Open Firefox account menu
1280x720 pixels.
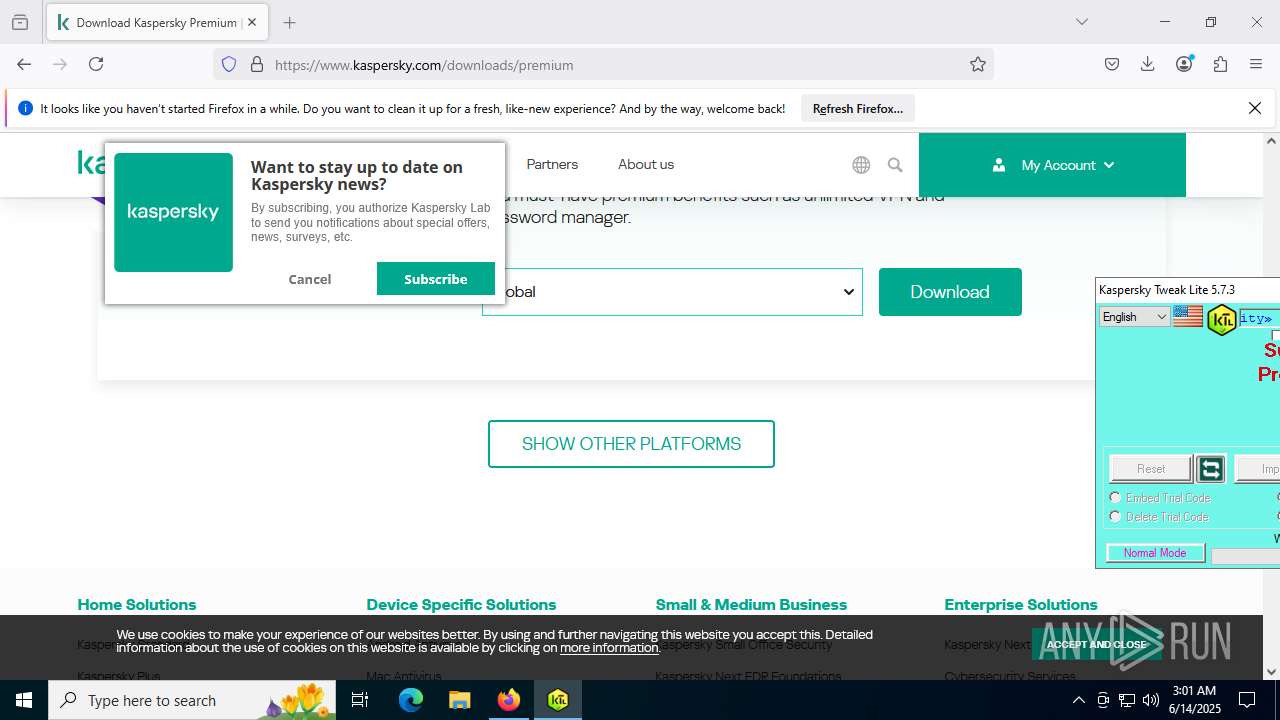1184,64
